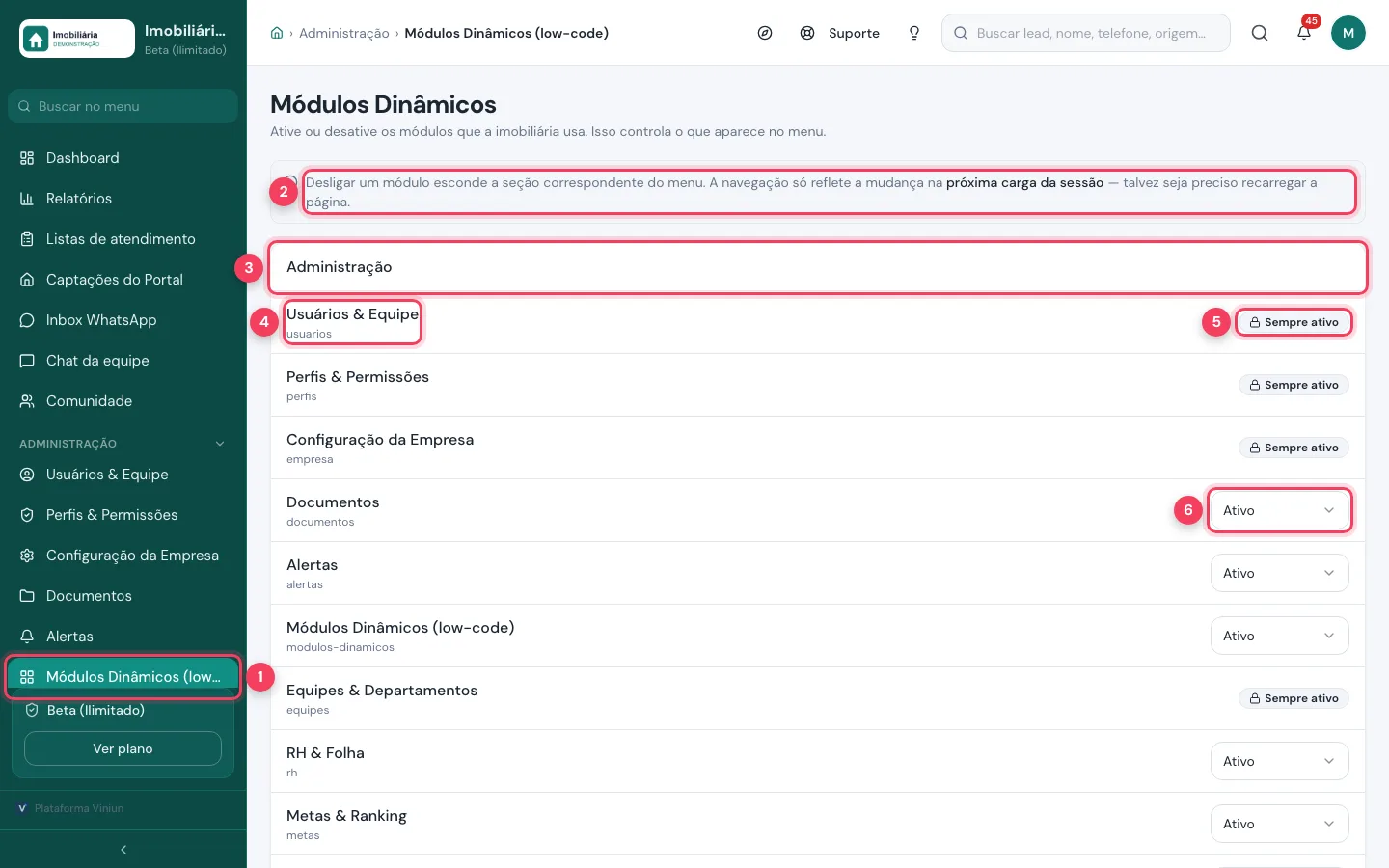Click the Administração section header
The width and height of the screenshot is (1389, 868).
point(818,267)
